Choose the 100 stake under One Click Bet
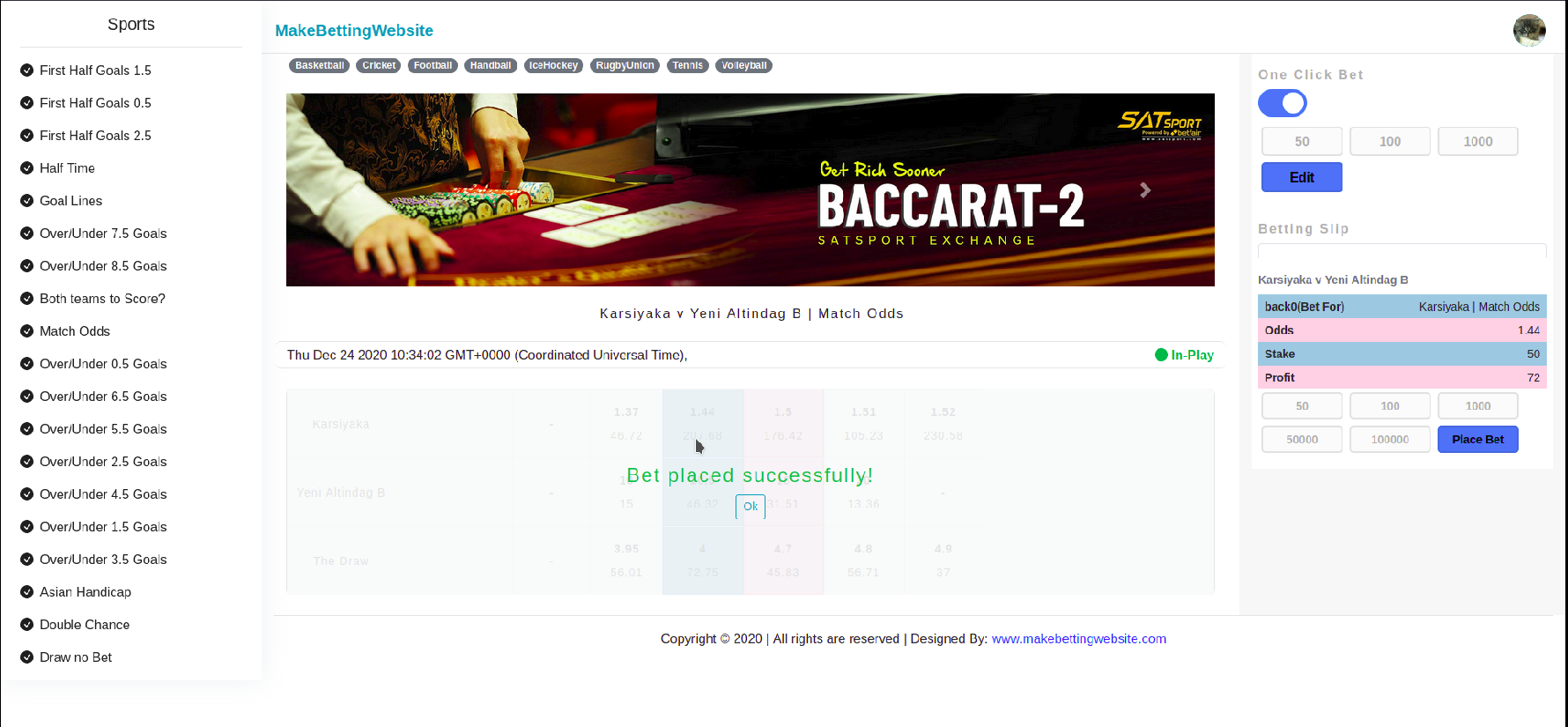Viewport: 1568px width, 727px height. [x=1390, y=141]
